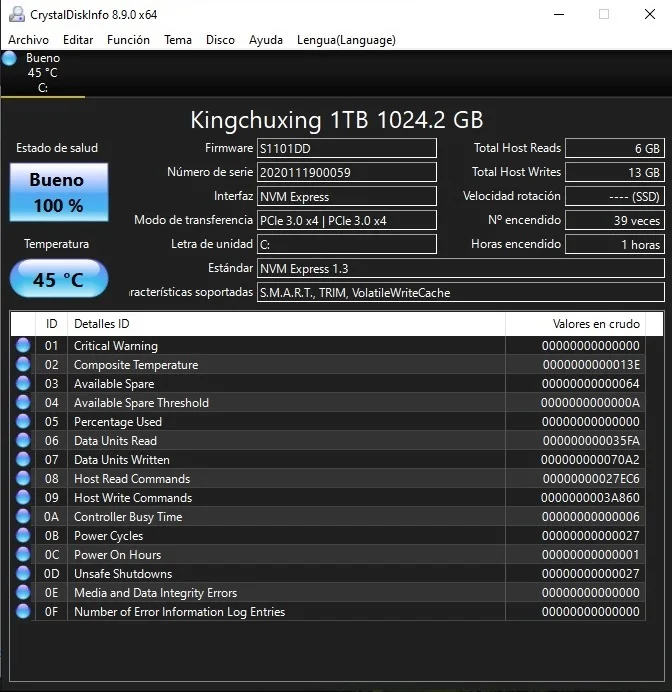The image size is (672, 692).
Task: Select the Host Read Commands attribute text
Action: point(132,478)
